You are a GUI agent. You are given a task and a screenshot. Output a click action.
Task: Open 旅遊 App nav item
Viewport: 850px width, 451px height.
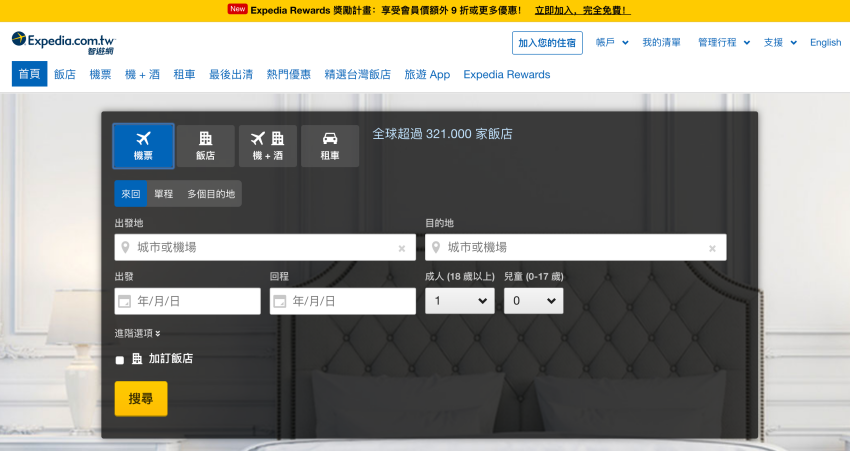(x=427, y=74)
